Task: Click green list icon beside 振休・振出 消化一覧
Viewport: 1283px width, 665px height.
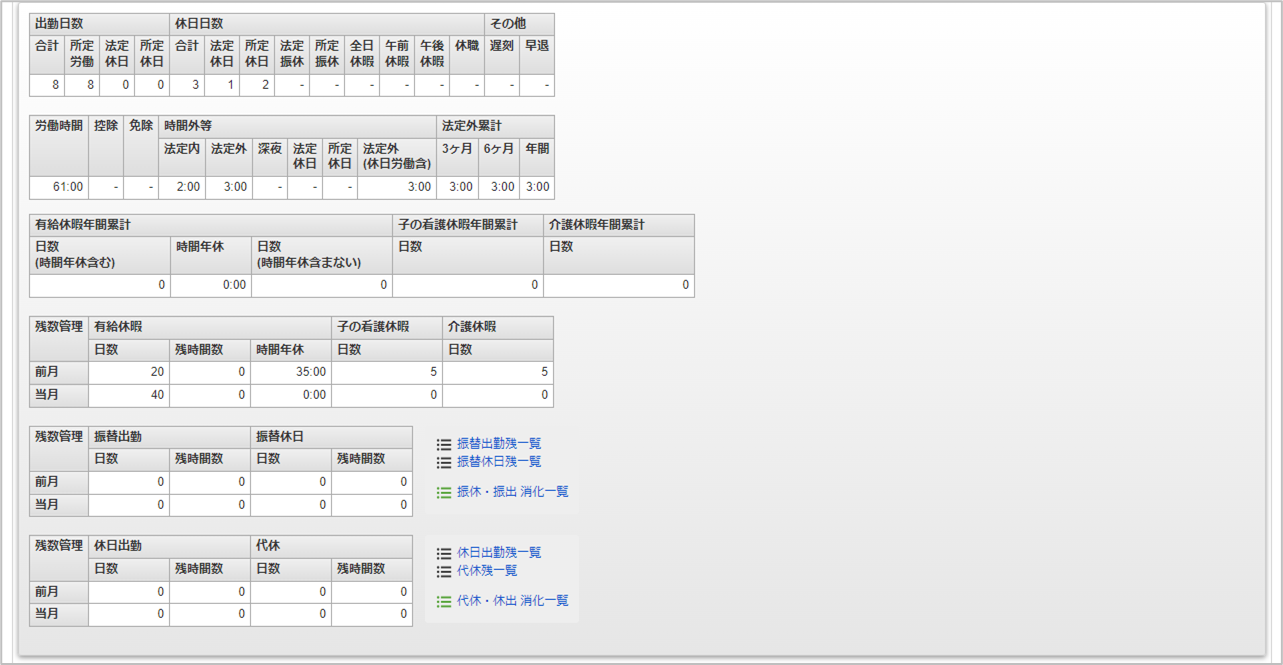Action: 444,492
